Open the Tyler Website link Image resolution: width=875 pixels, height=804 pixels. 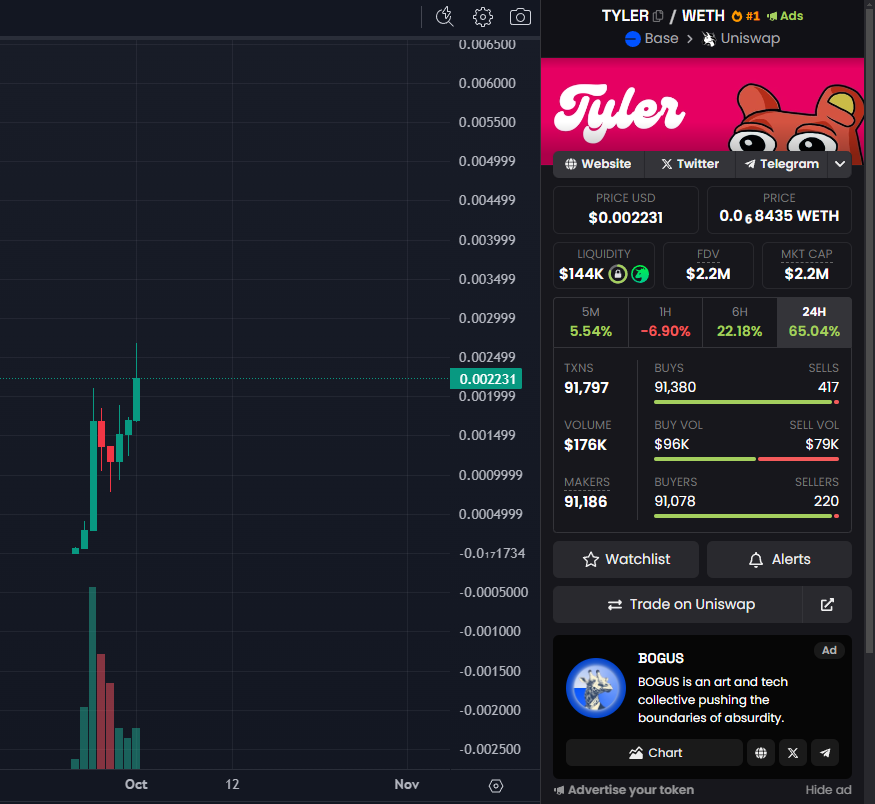tap(598, 164)
